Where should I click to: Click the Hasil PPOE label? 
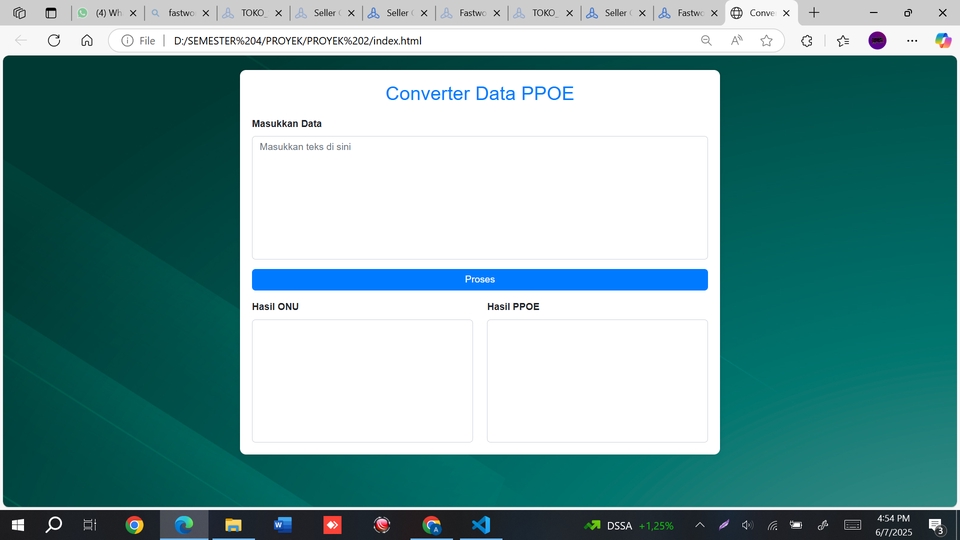point(513,307)
